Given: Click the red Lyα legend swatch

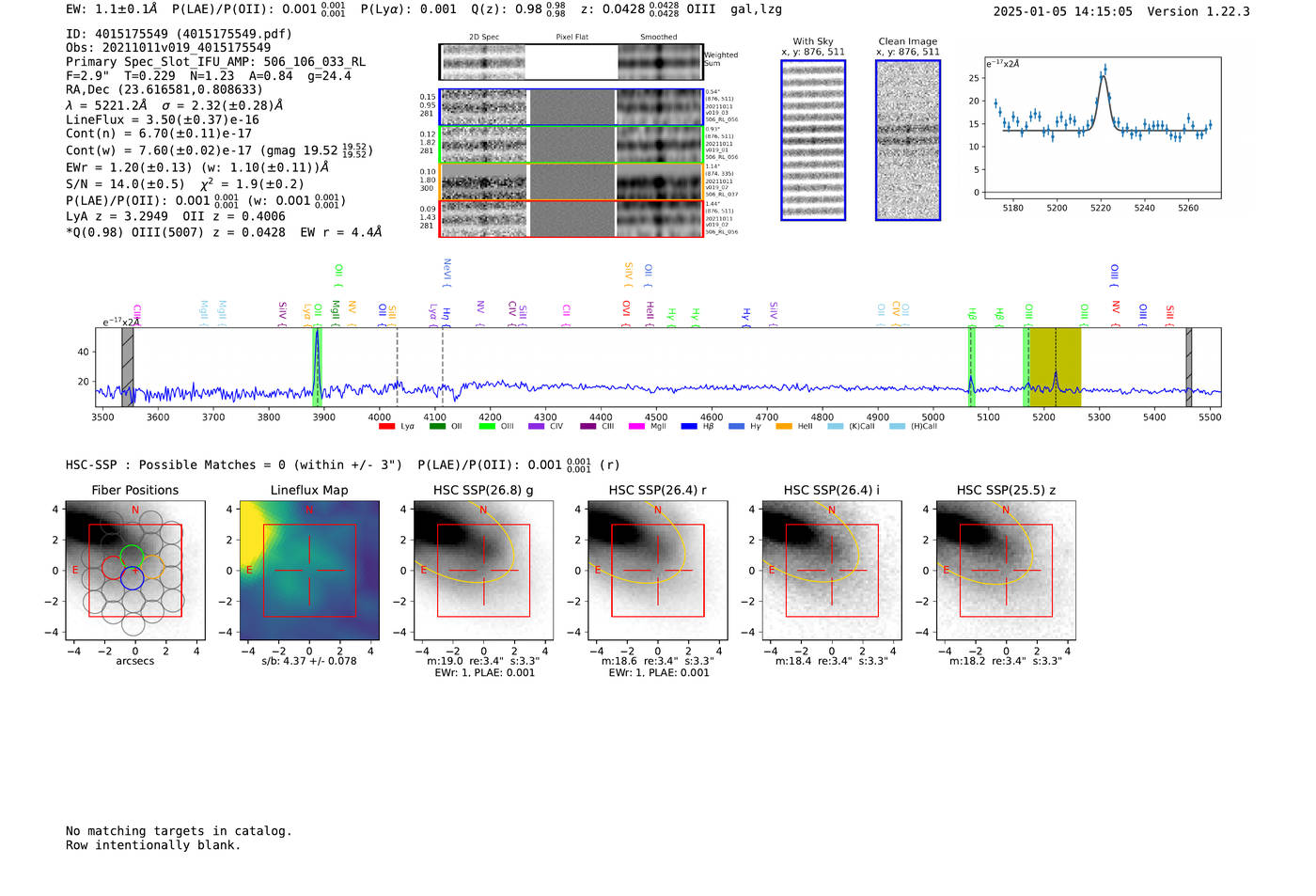Looking at the screenshot, I should [x=386, y=427].
